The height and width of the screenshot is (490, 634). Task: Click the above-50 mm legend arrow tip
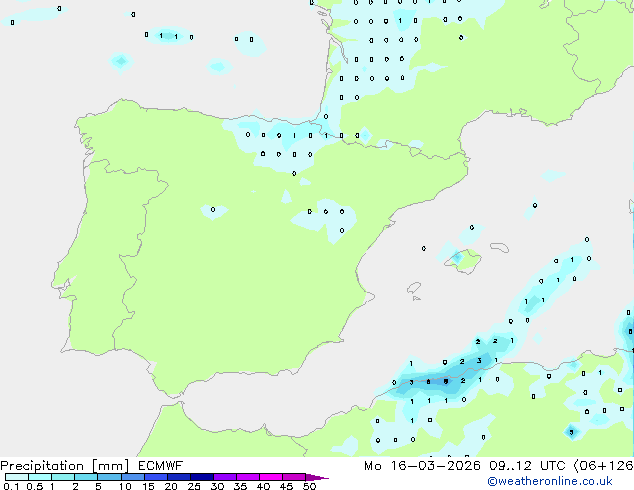[317, 477]
